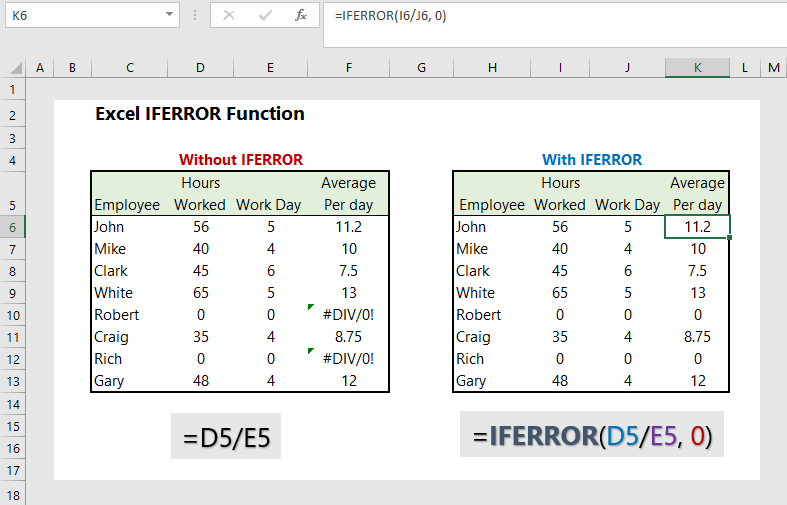
Task: Select the first #DIV/0! cell in Robert's row
Action: 348,315
